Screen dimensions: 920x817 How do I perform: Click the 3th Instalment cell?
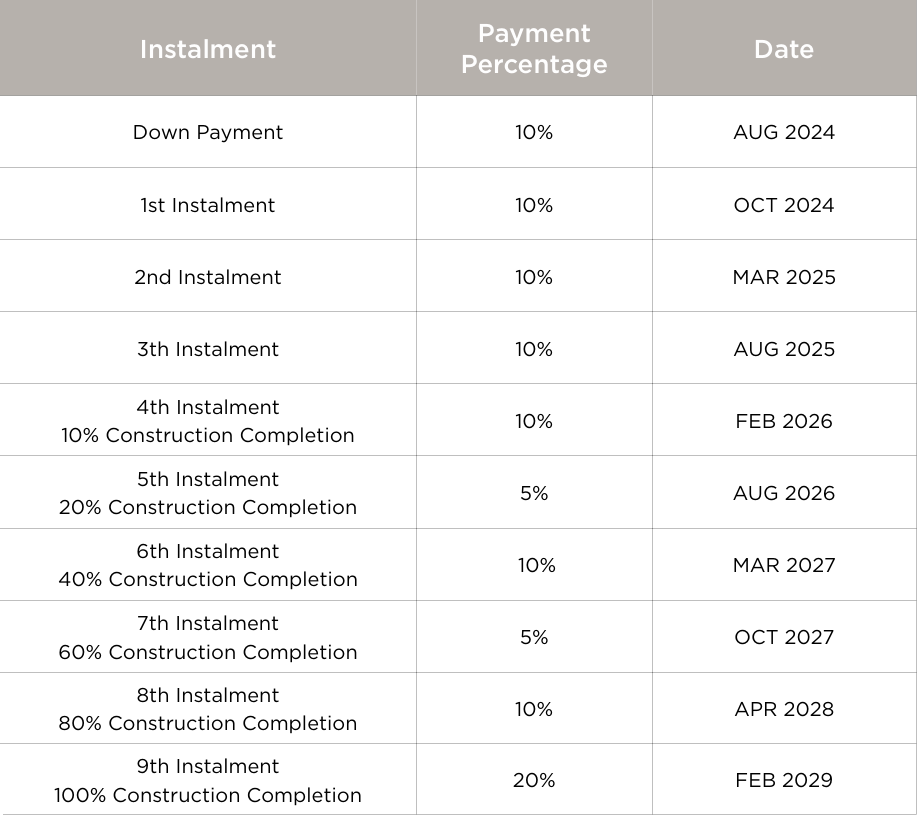coord(208,349)
